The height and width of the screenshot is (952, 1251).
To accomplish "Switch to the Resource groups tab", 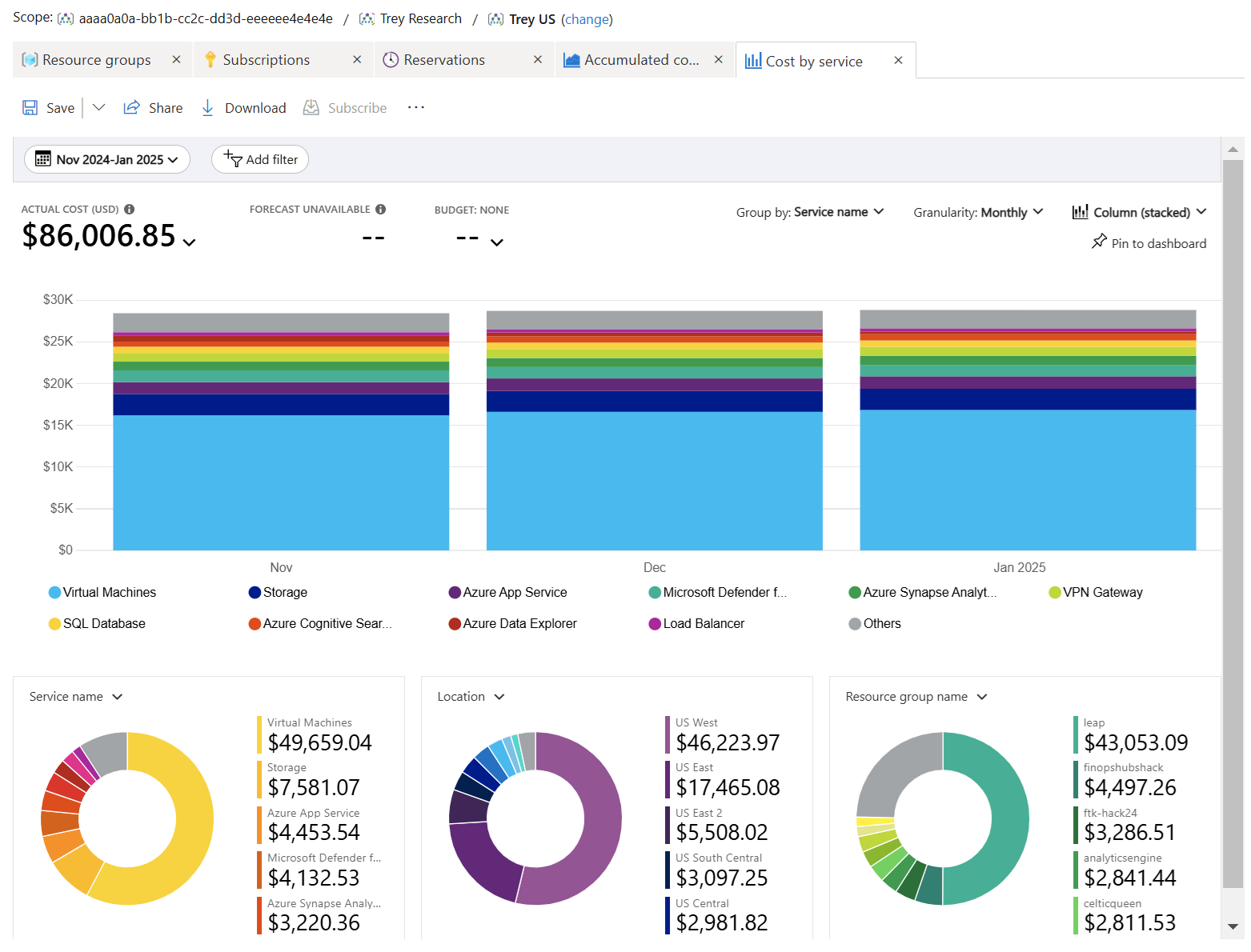I will click(x=96, y=61).
